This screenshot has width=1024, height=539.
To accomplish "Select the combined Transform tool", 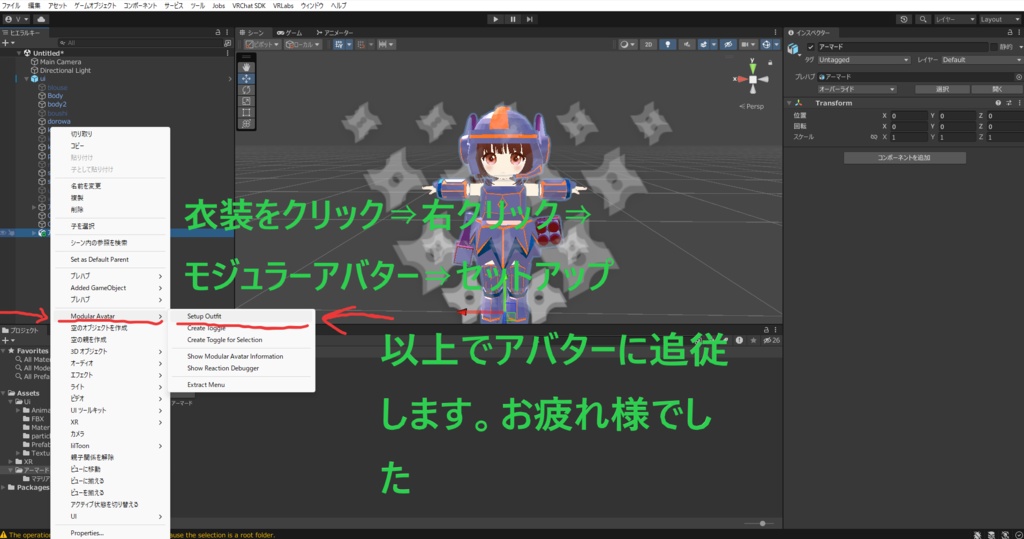I will (246, 123).
